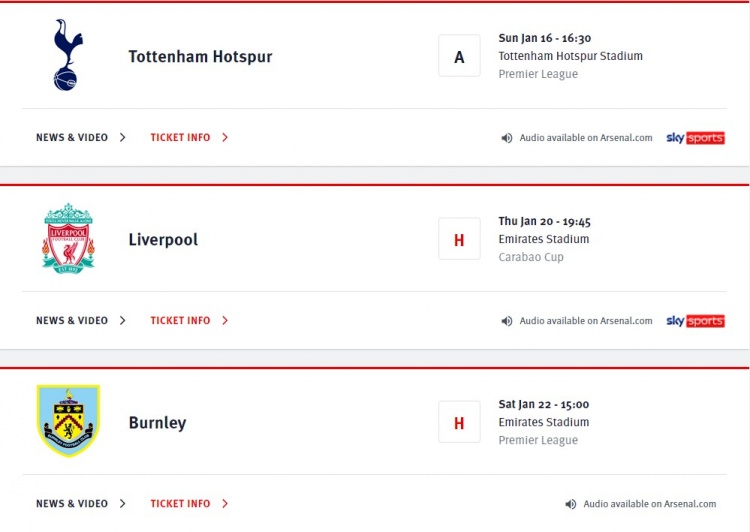Click the Liverpool club crest
This screenshot has width=750, height=532.
[68, 239]
